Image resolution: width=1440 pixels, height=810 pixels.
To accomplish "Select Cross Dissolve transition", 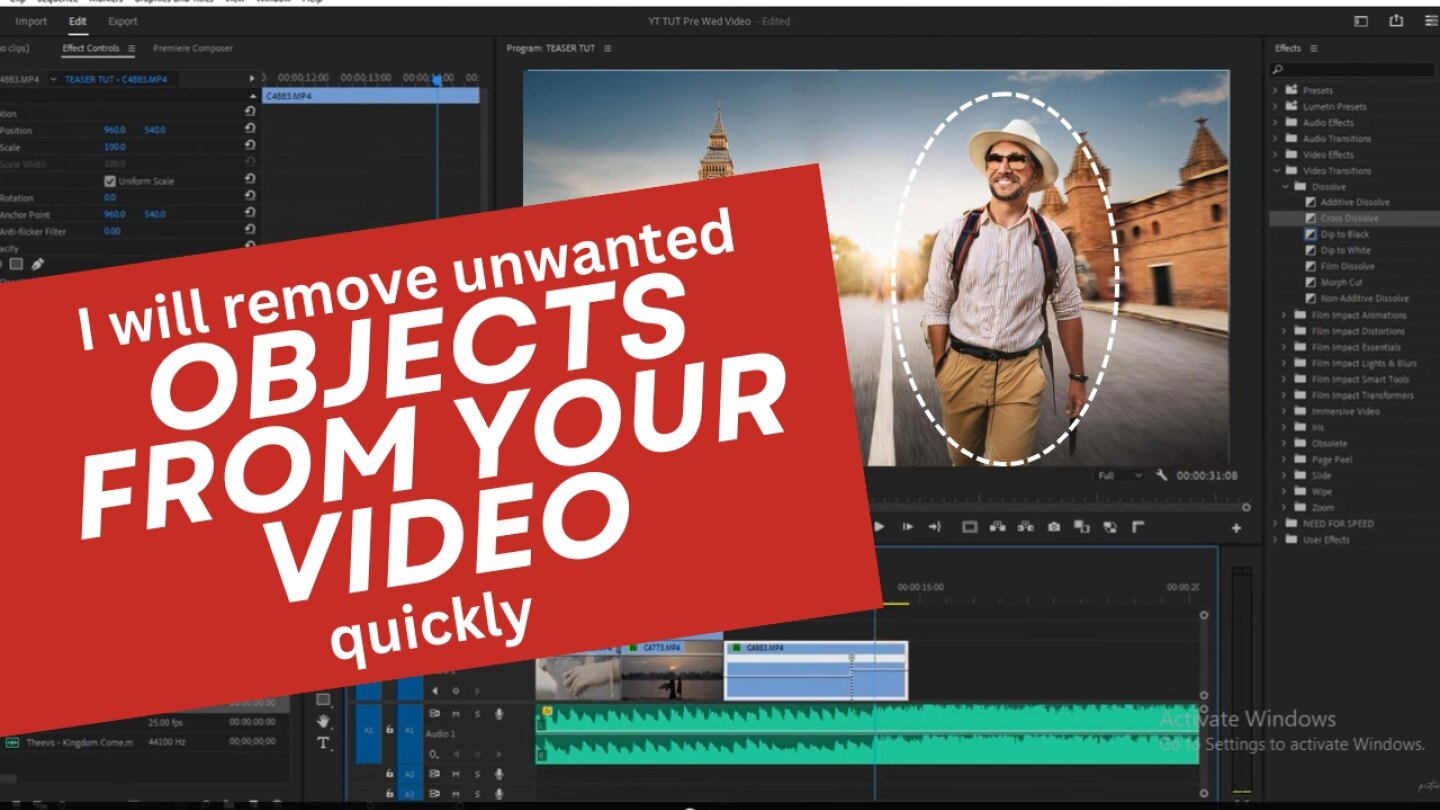I will (x=1349, y=218).
